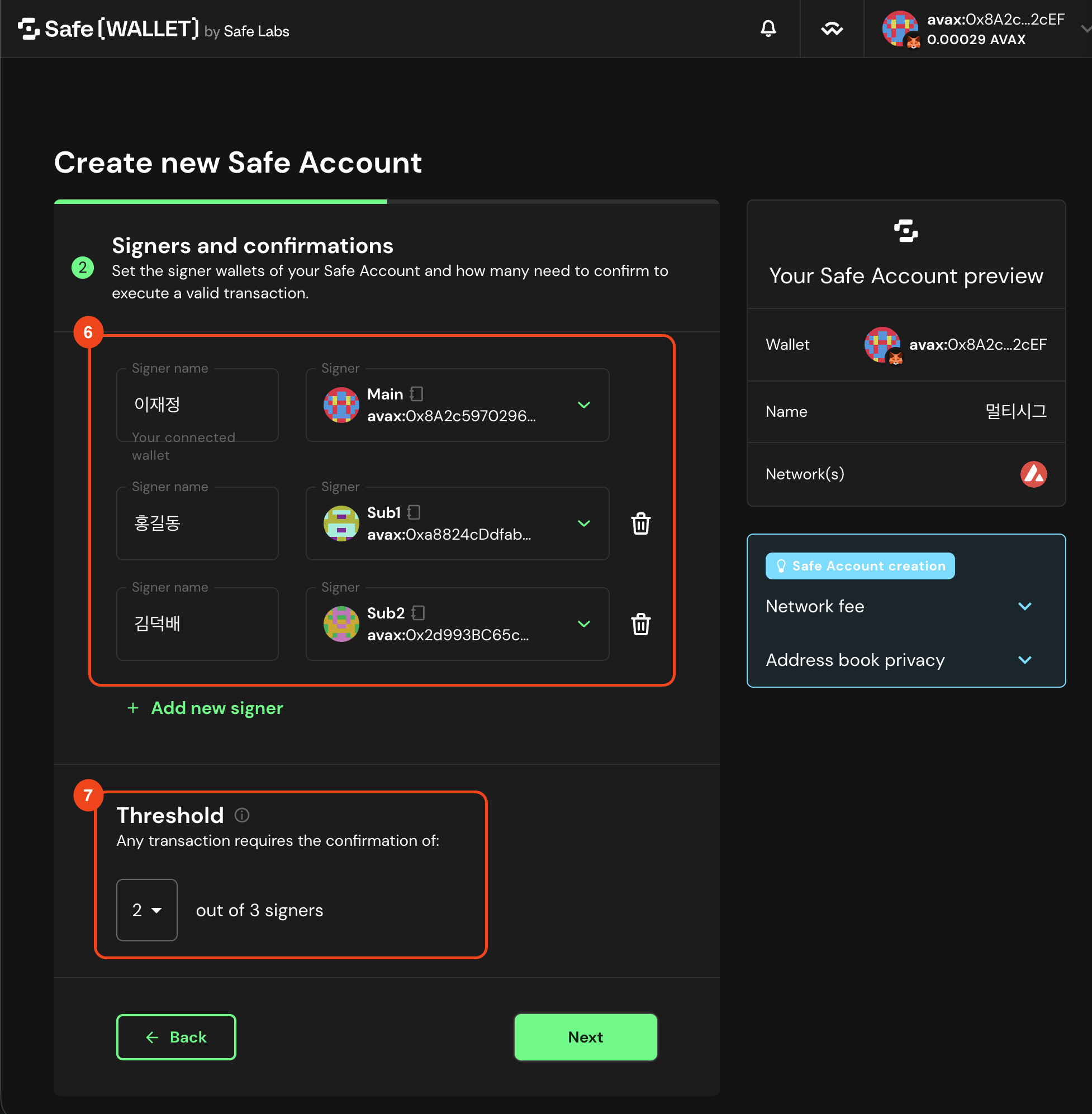Delete the Sub1 signer row
The height and width of the screenshot is (1114, 1092).
point(640,523)
